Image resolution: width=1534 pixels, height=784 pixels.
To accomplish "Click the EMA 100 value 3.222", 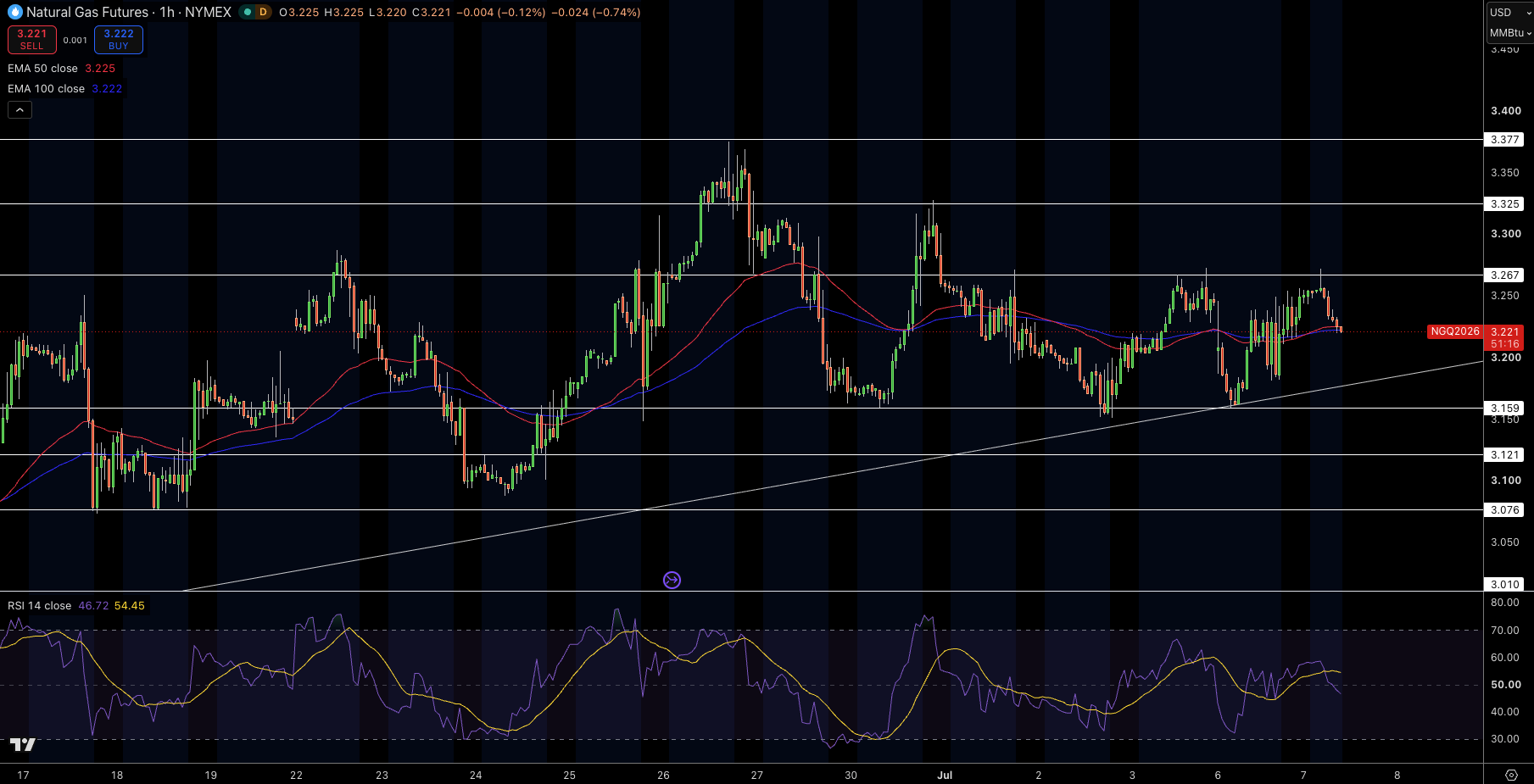I will point(107,89).
